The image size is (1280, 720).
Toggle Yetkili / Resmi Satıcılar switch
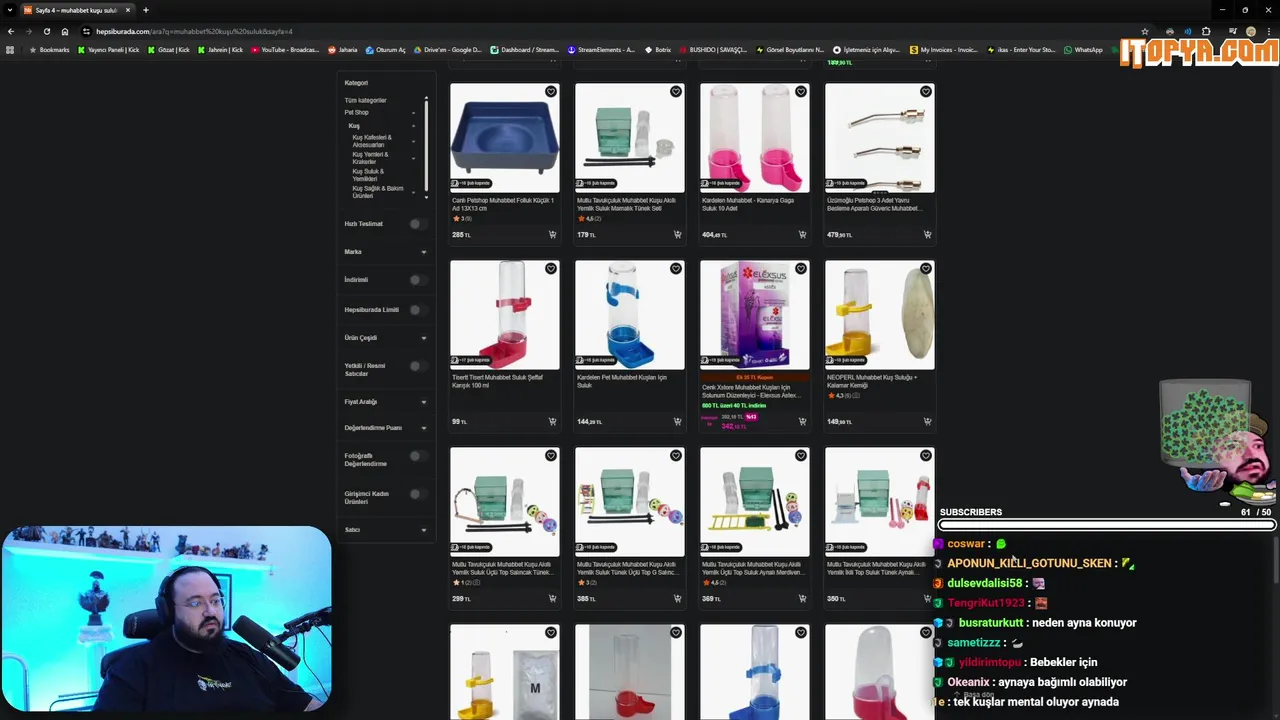click(x=418, y=366)
